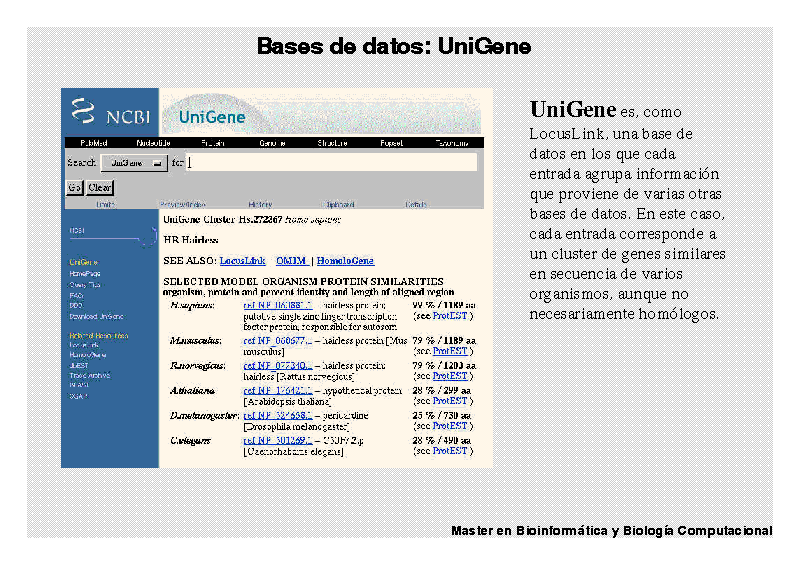Open the OMIM link

click(x=290, y=260)
